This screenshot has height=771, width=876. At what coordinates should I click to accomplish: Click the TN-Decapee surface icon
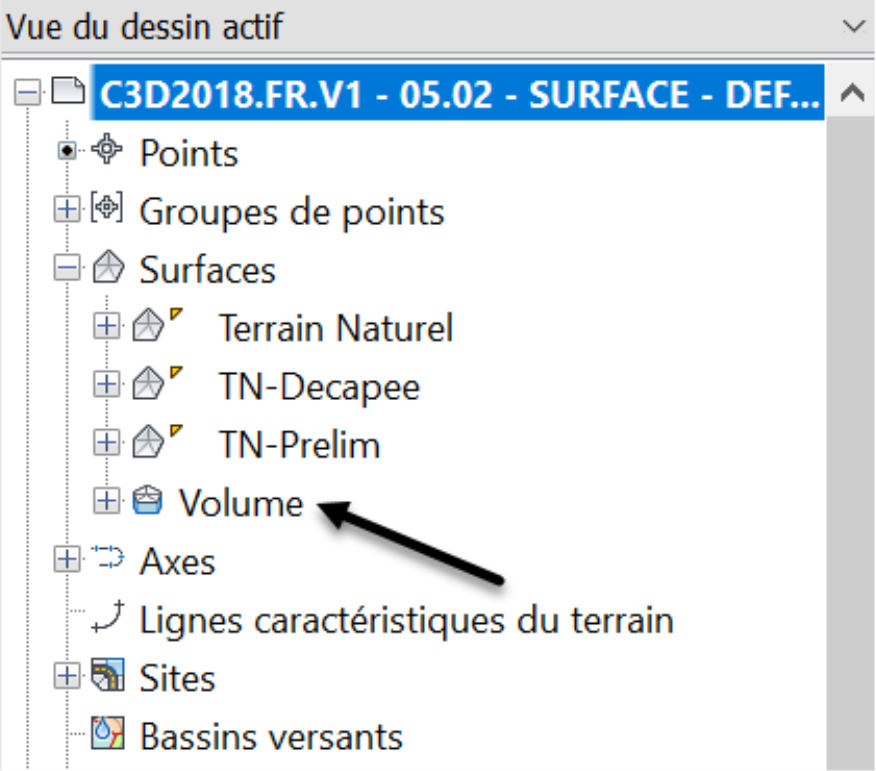pos(148,383)
